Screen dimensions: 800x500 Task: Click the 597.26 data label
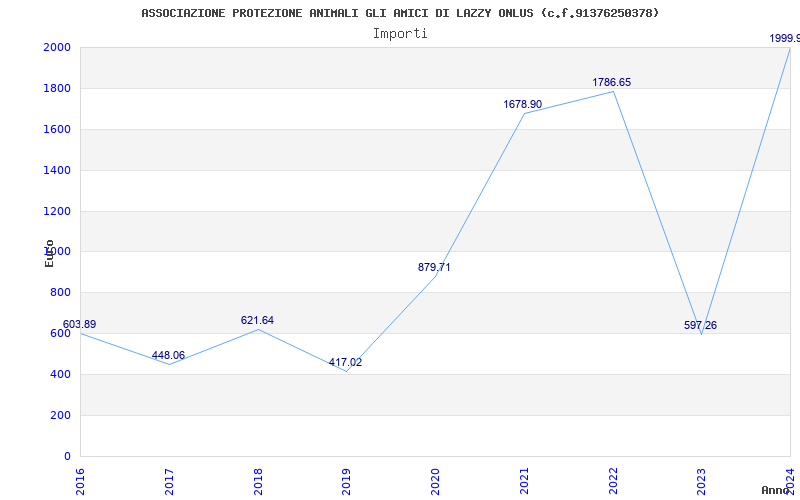(700, 326)
